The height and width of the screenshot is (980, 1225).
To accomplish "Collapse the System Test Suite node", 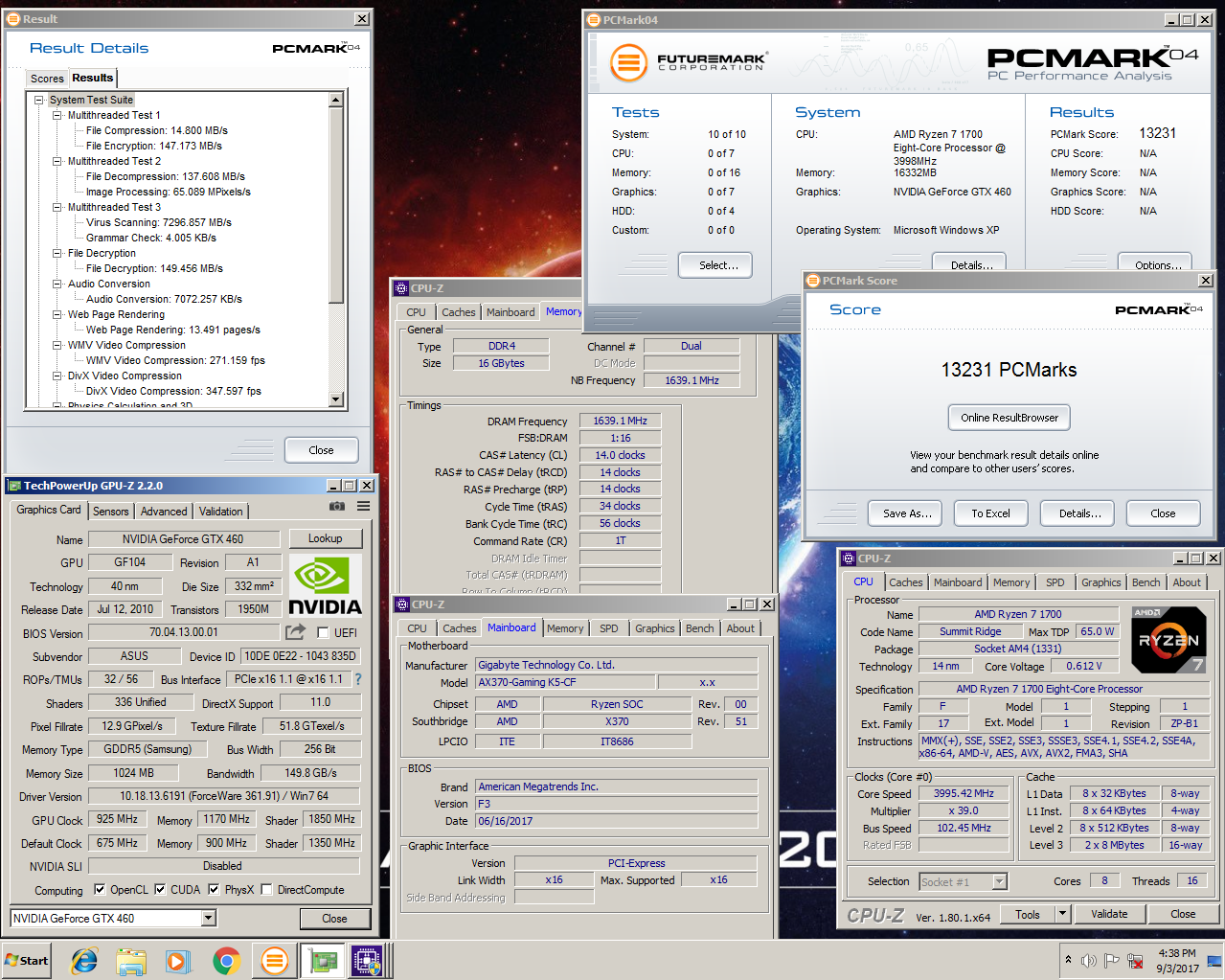I will pyautogui.click(x=39, y=100).
